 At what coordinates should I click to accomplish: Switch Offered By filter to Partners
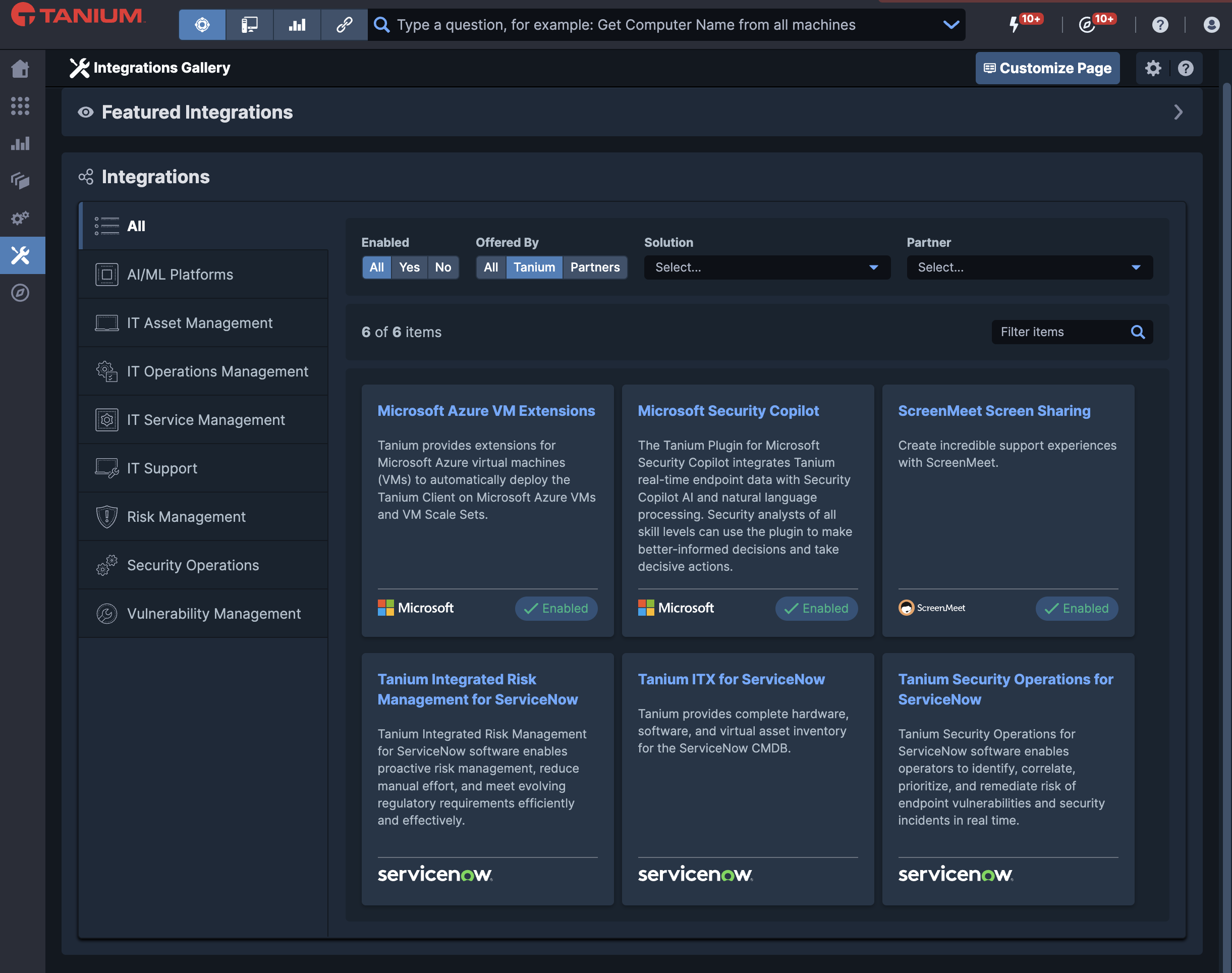point(595,267)
